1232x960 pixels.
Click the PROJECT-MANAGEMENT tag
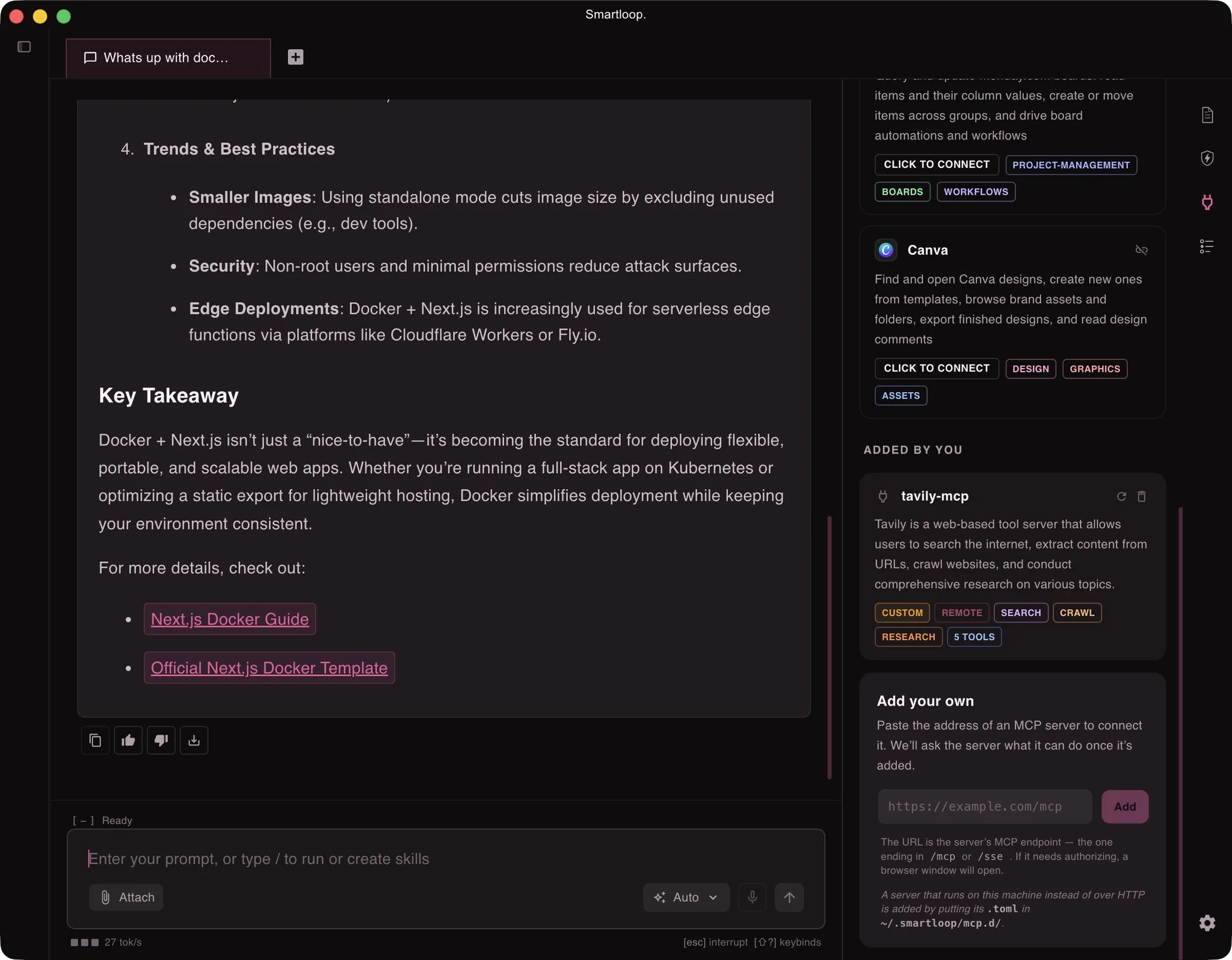pos(1071,165)
